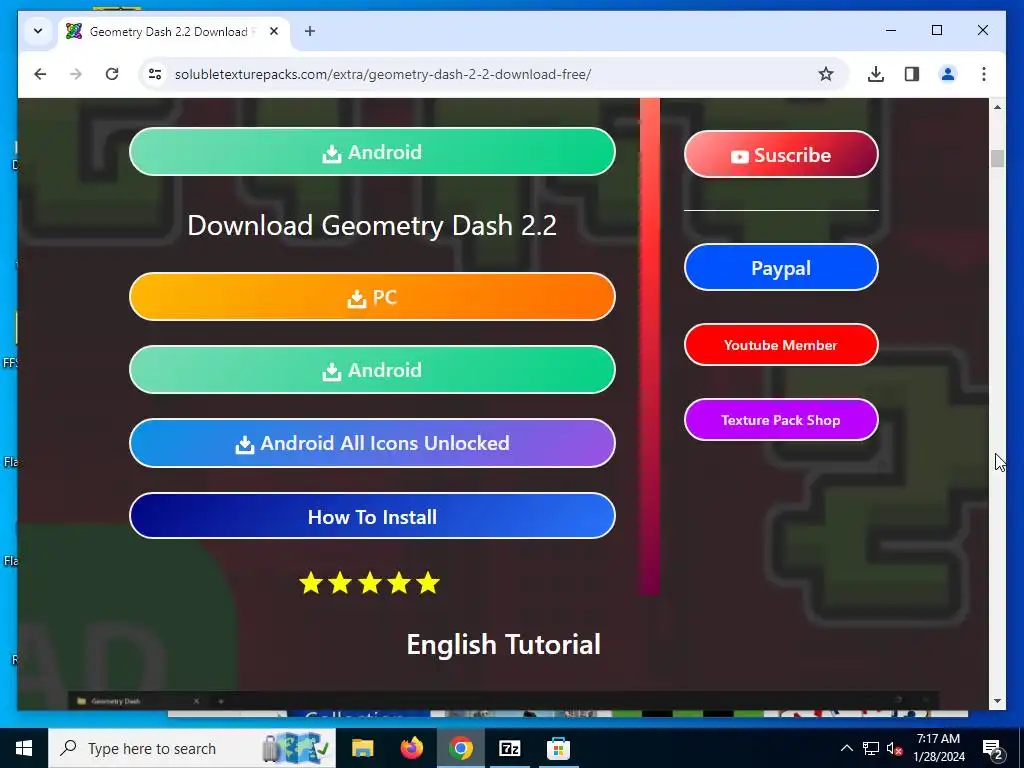Click the Chrome taskbar icon

pos(460,748)
